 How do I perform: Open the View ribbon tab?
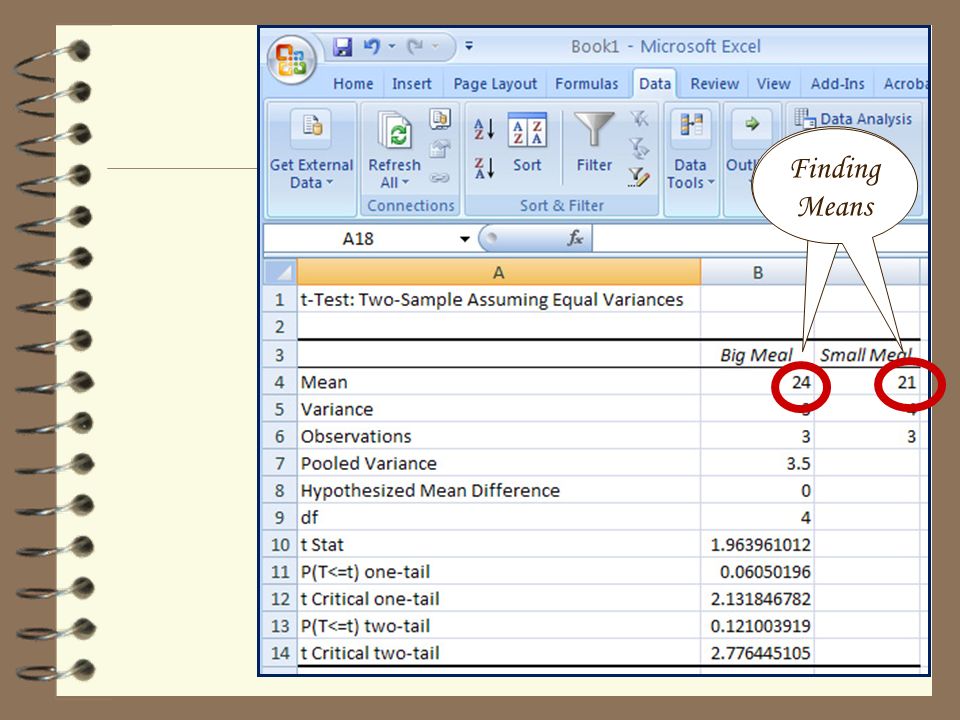coord(773,84)
